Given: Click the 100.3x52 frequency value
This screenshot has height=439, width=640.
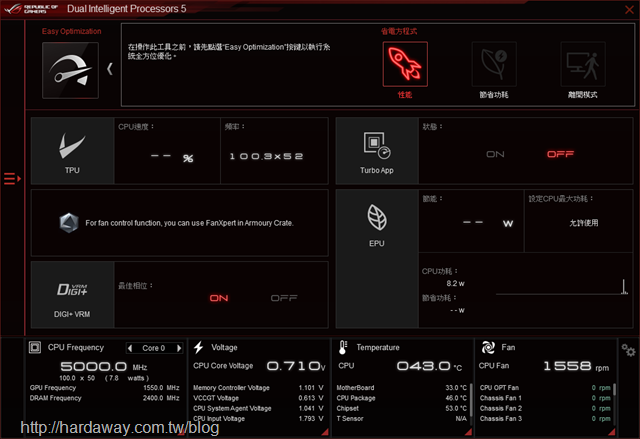Looking at the screenshot, I should (x=266, y=156).
